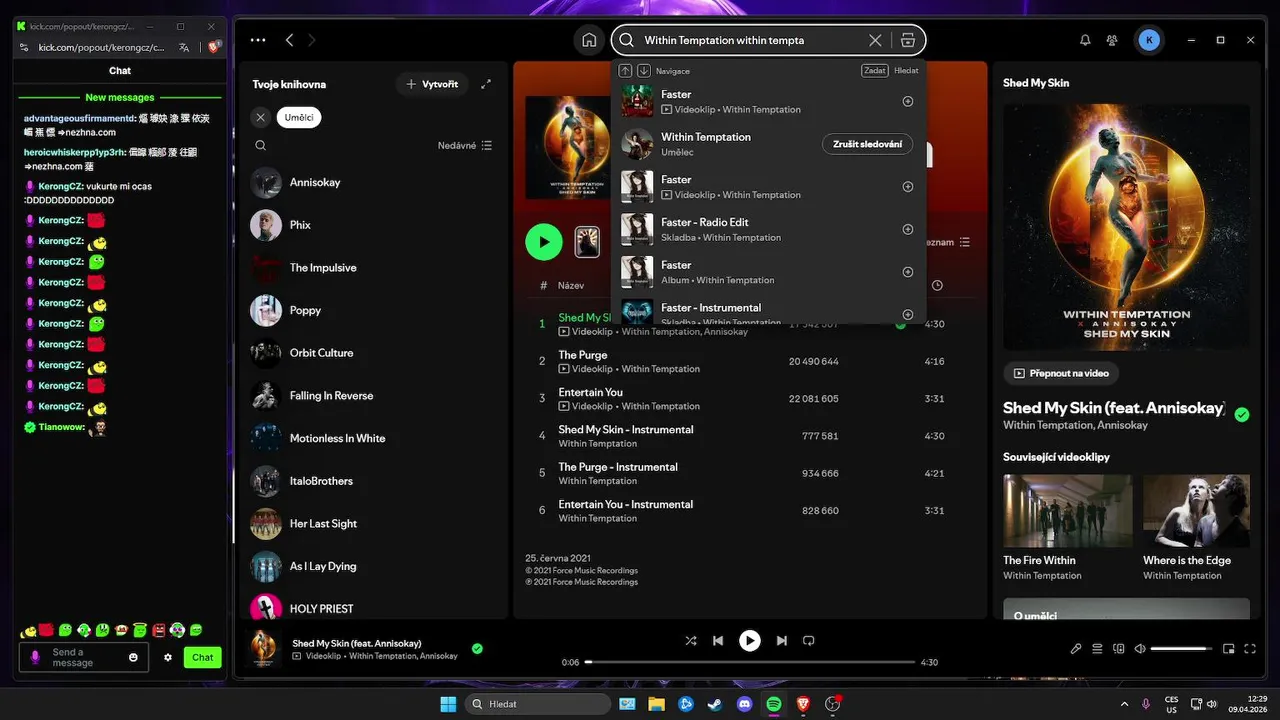Go back with the left arrow
The height and width of the screenshot is (720, 1280).
289,40
